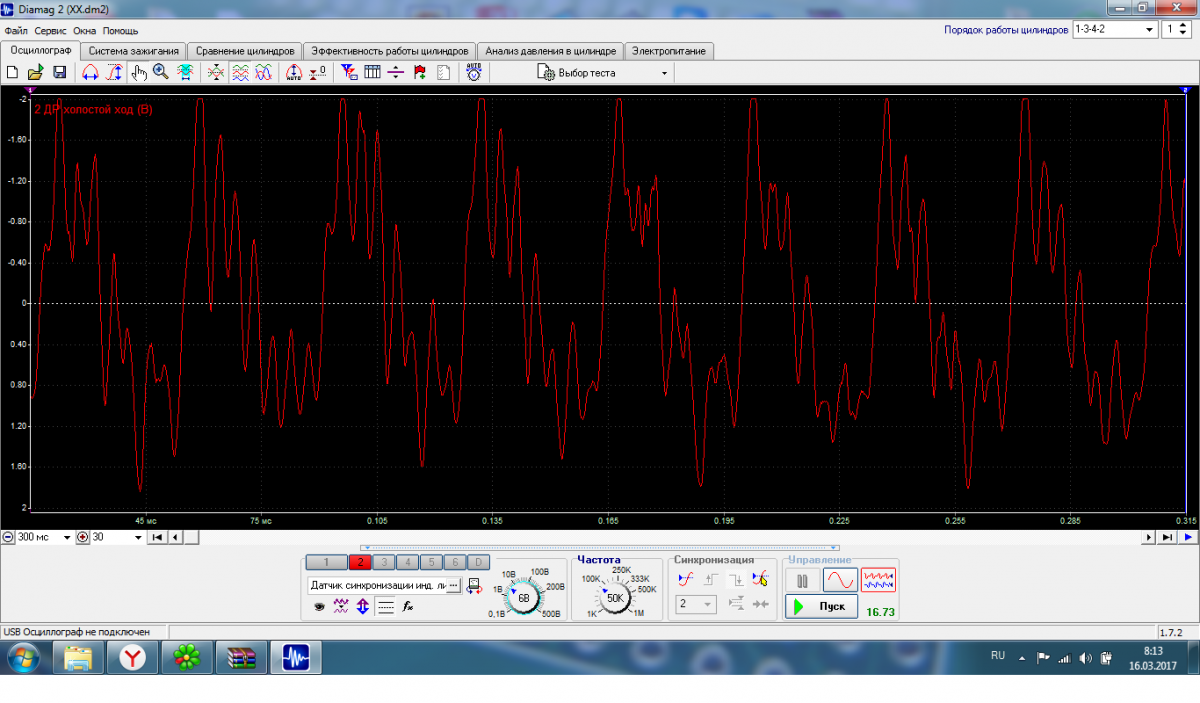Image resolution: width=1200 pixels, height=703 pixels.
Task: Open the cylinder firing order 1-3-4-2 dropdown
Action: point(1149,30)
